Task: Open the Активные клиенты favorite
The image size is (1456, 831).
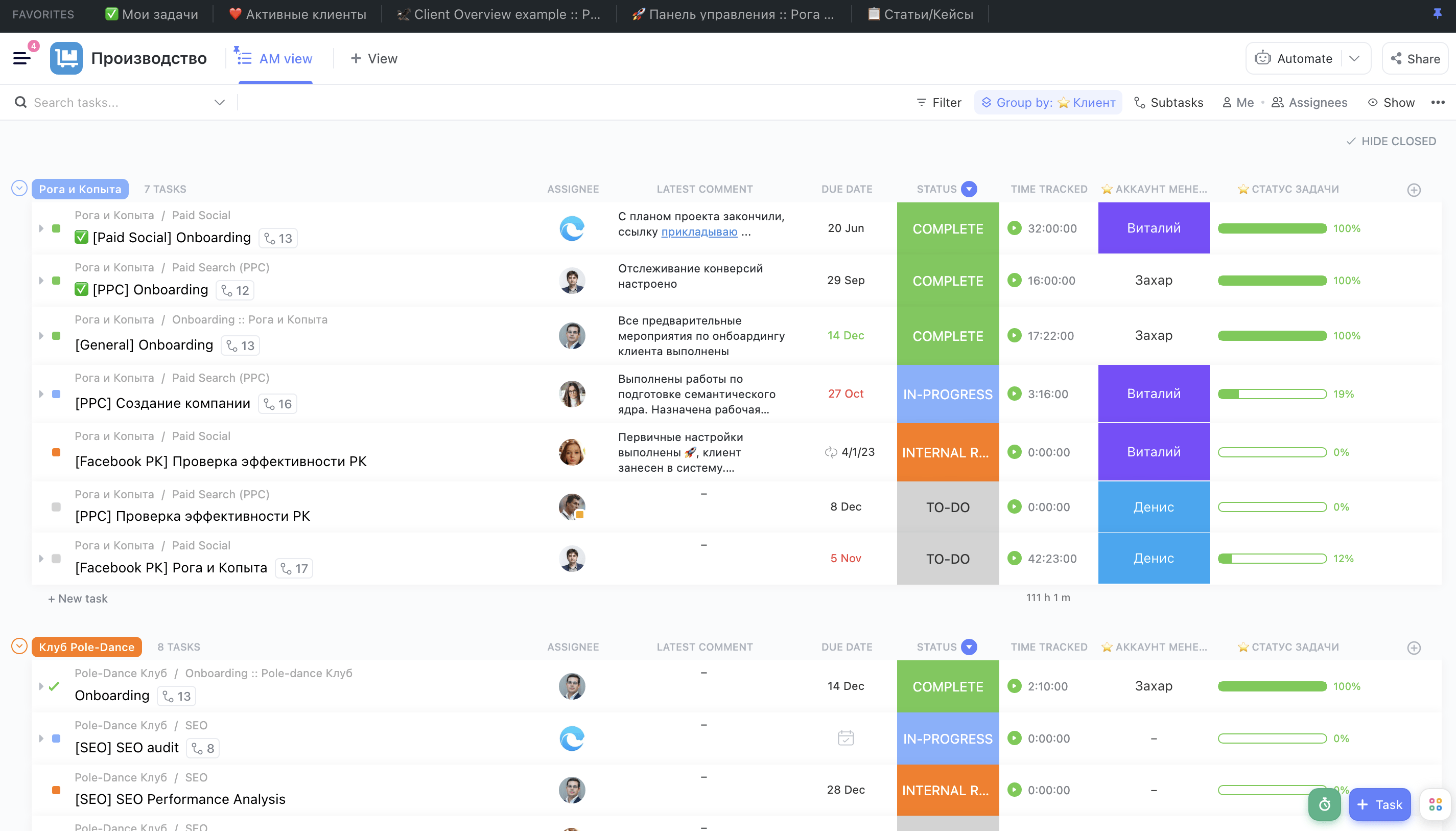Action: point(297,14)
